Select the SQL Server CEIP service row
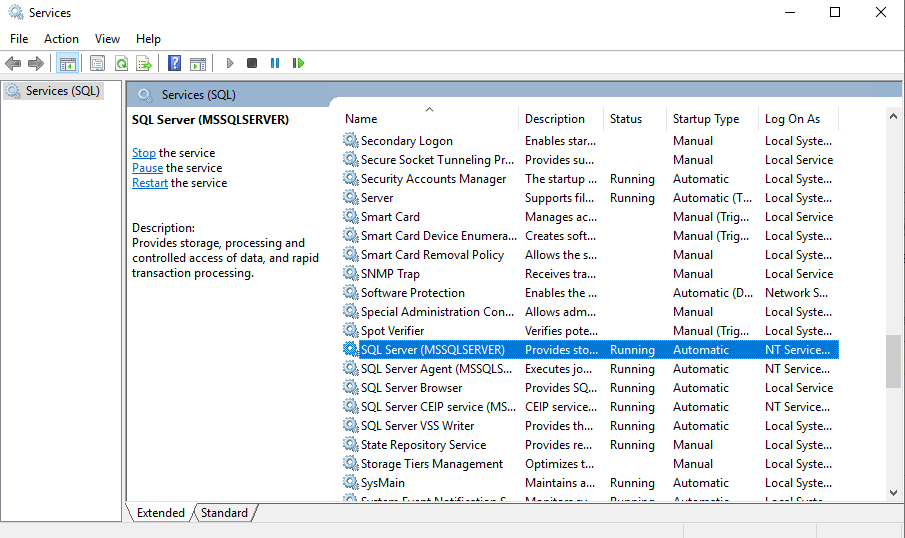 (590, 406)
